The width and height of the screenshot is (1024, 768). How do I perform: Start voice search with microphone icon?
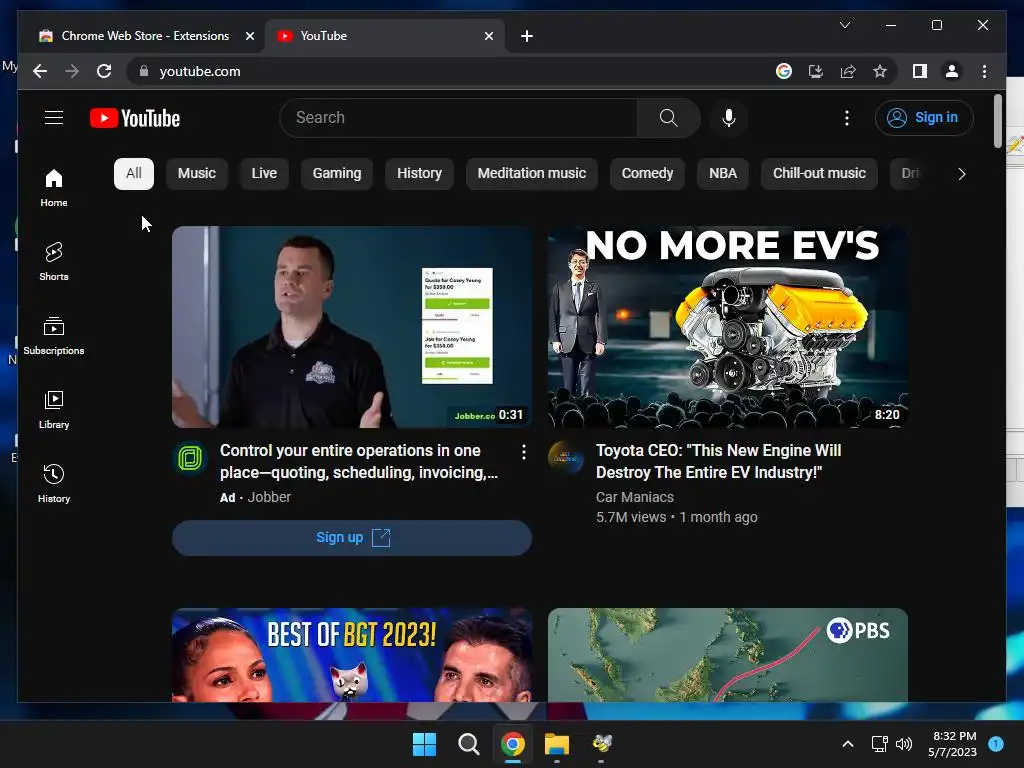point(729,118)
